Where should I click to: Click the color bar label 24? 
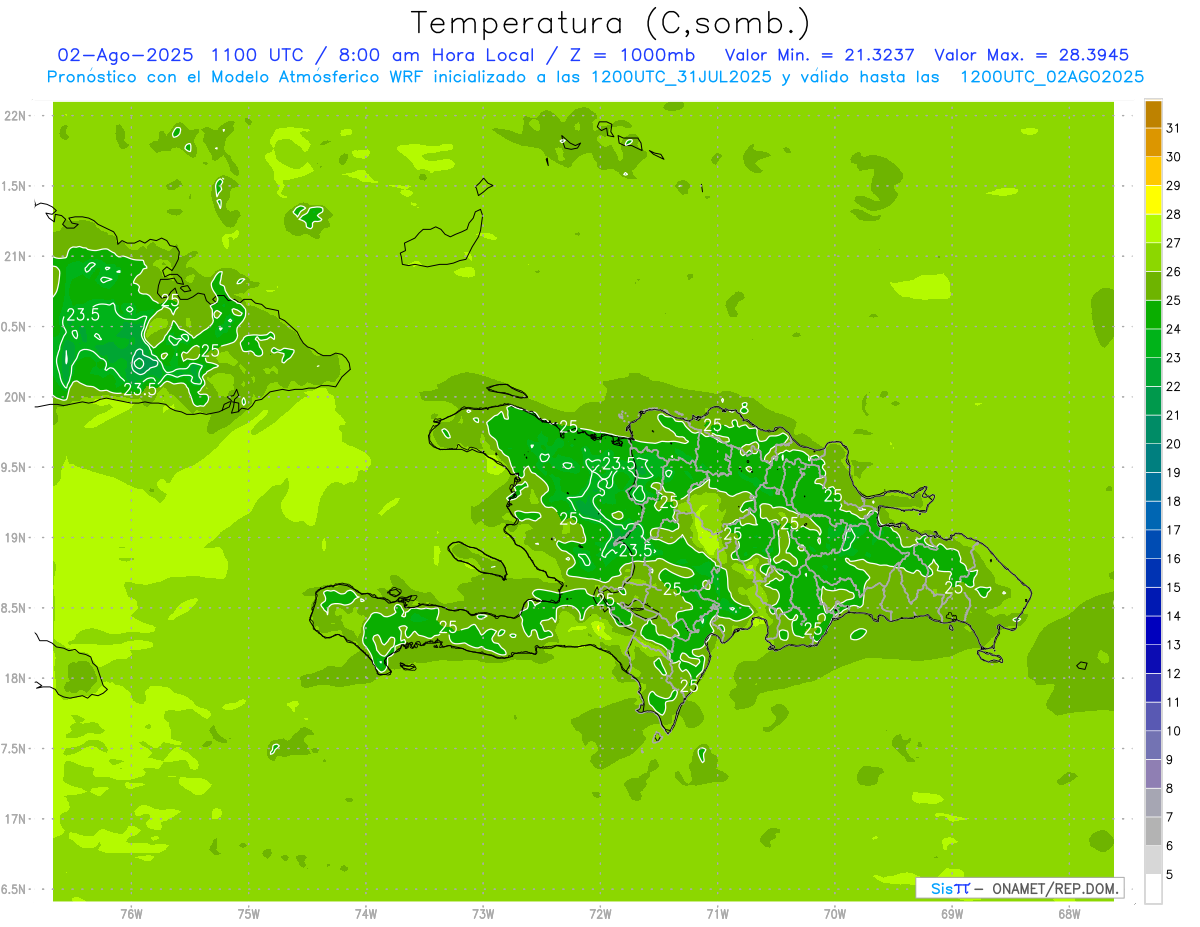[1174, 329]
